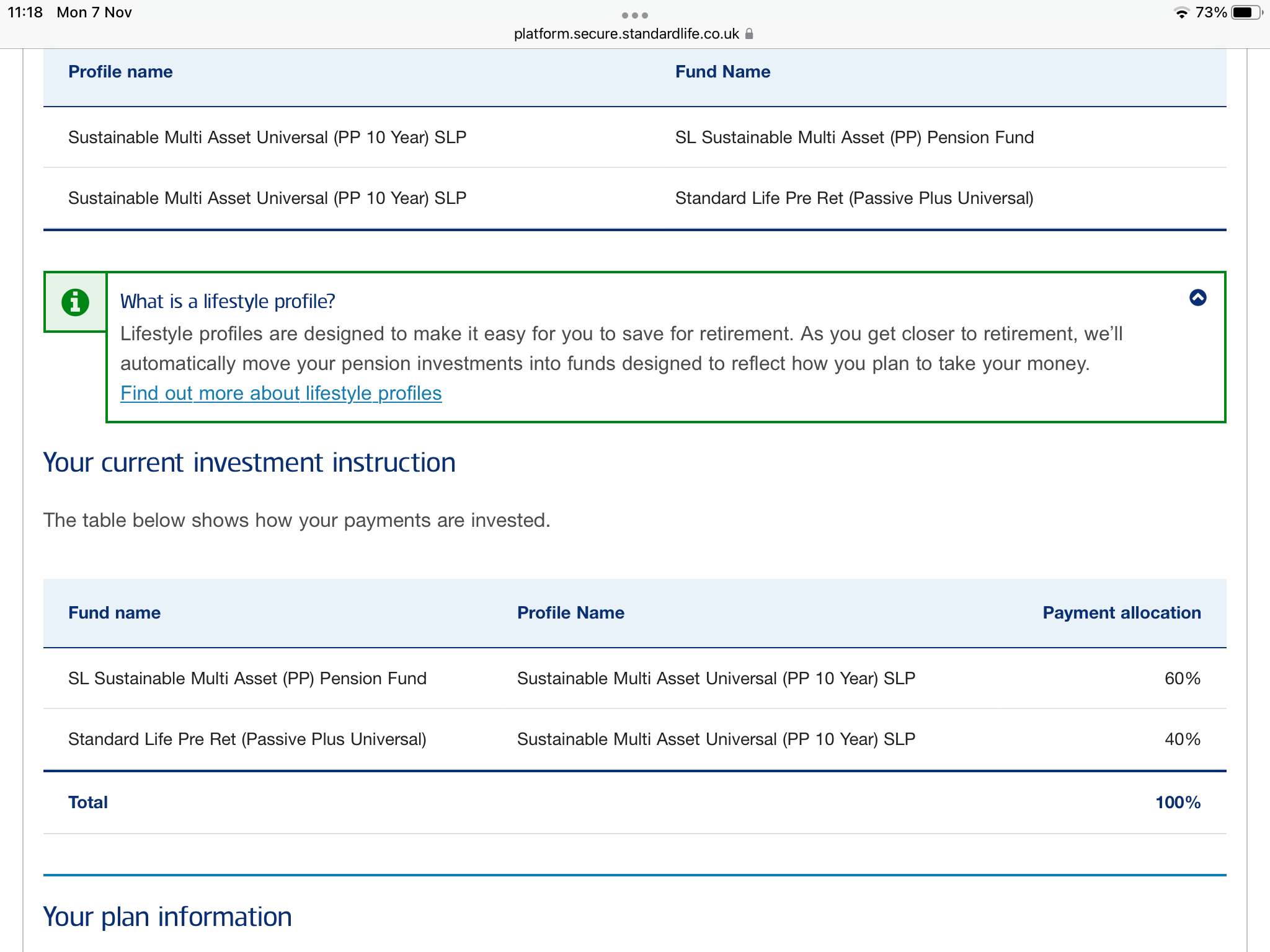Tap the 11:18 clock in status bar
The width and height of the screenshot is (1270, 952).
[x=25, y=12]
